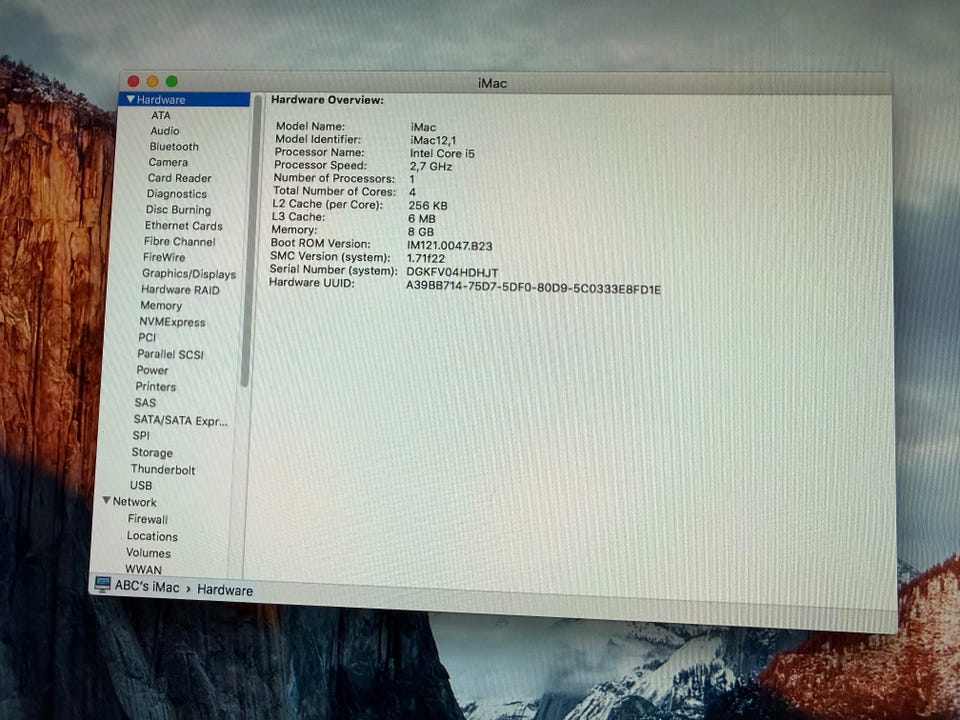Viewport: 960px width, 720px height.
Task: Select Parallel SCSI in the sidebar
Action: tap(170, 354)
